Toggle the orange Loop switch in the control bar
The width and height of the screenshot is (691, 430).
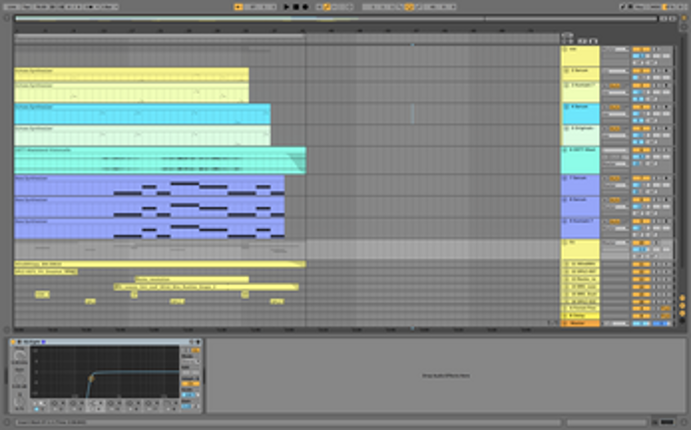tap(409, 7)
